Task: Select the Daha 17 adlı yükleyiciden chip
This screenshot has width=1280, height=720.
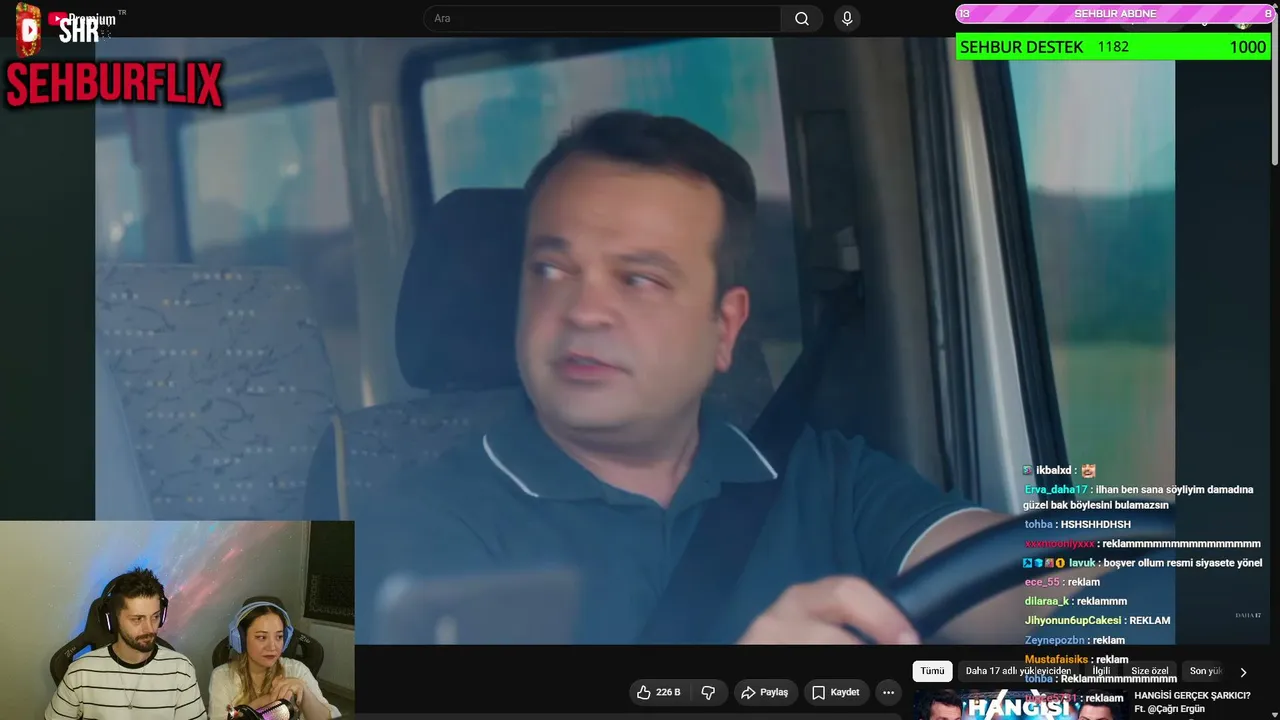Action: click(1018, 671)
